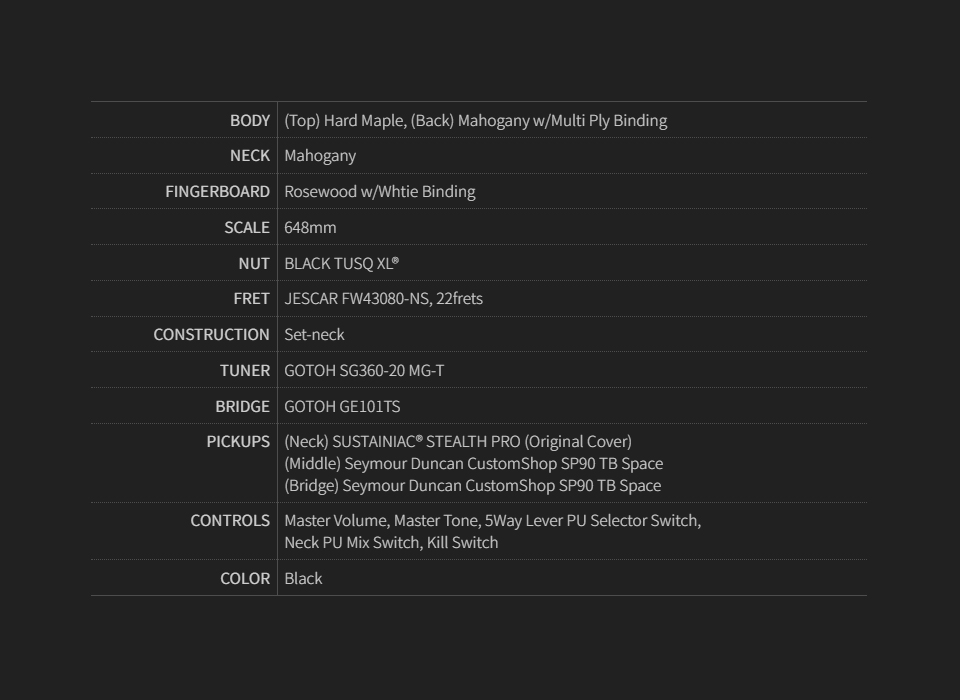Click the Black color value
The width and height of the screenshot is (960, 700).
pos(303,578)
